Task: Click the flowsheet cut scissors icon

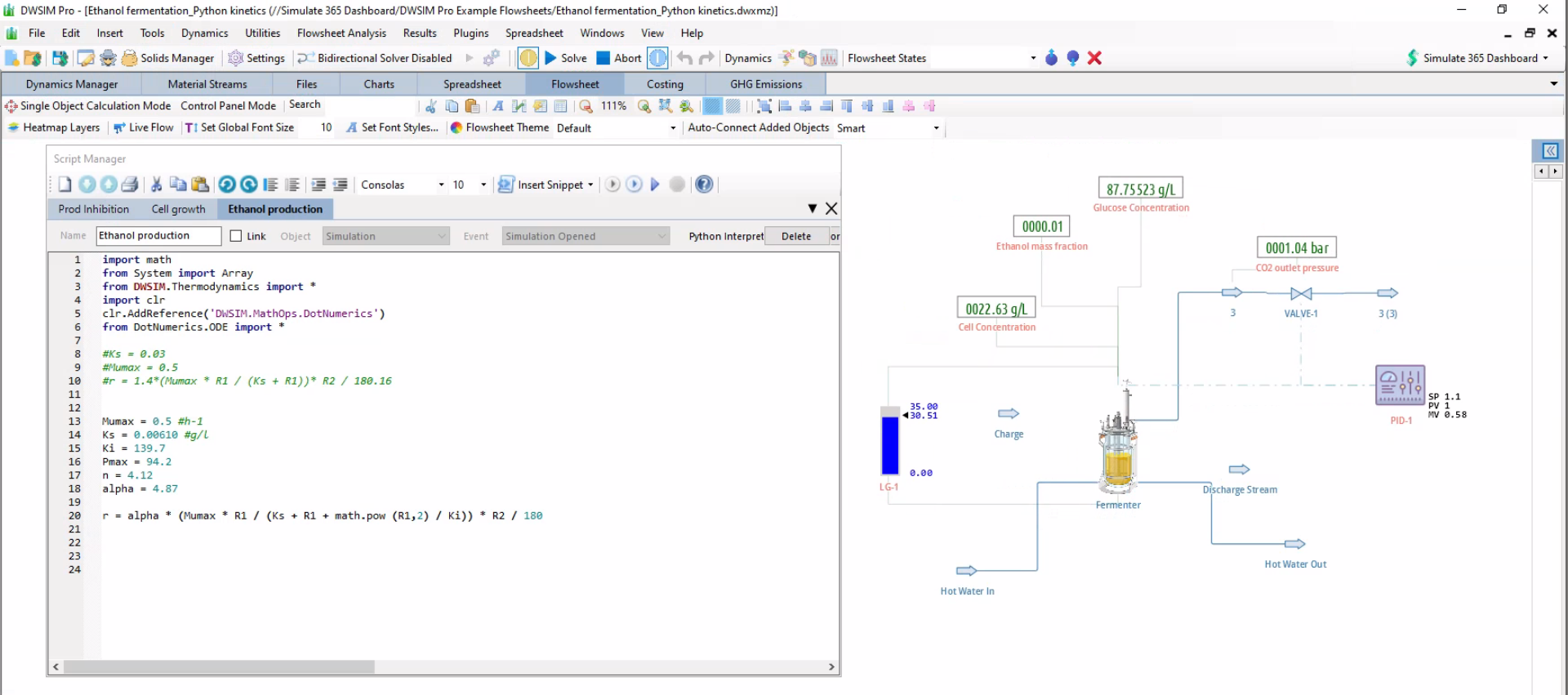Action: 430,106
